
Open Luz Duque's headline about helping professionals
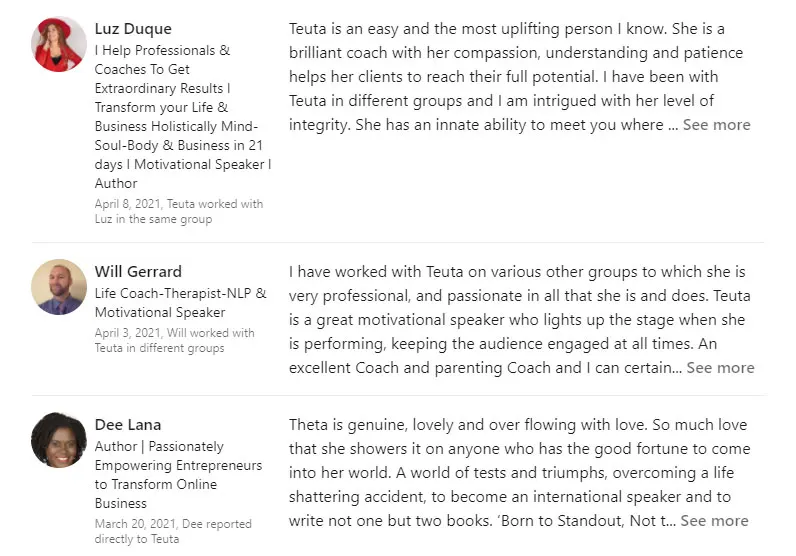click(183, 117)
